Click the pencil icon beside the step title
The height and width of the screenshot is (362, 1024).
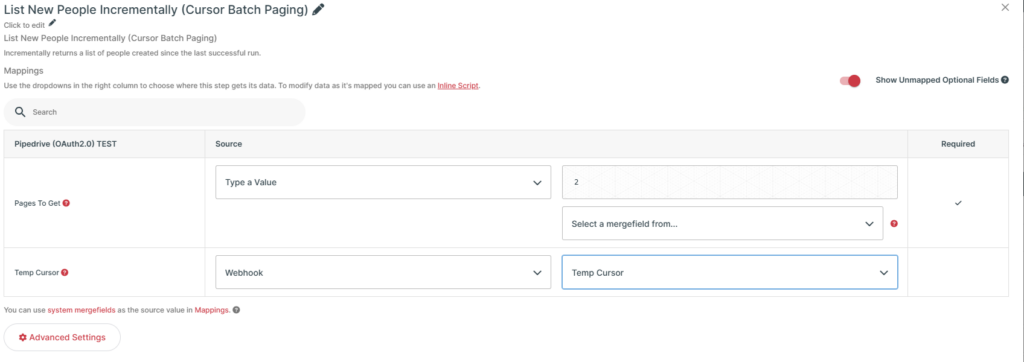tap(318, 9)
